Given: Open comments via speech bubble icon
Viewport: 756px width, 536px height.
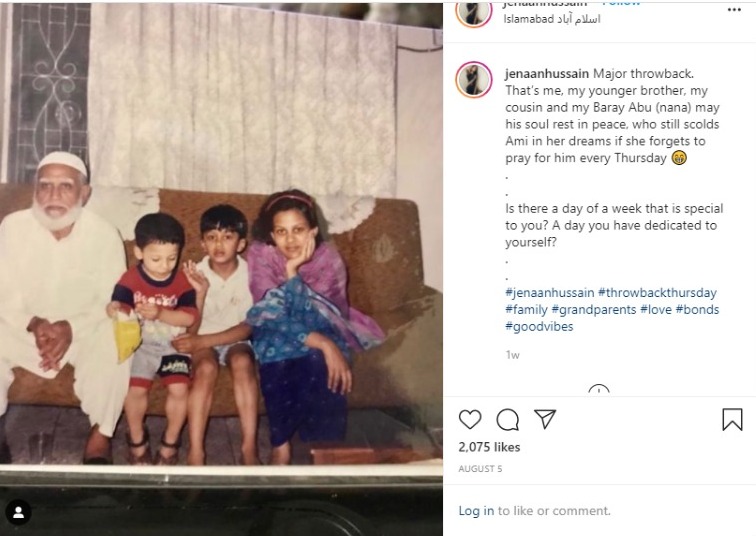Looking at the screenshot, I should [x=507, y=419].
